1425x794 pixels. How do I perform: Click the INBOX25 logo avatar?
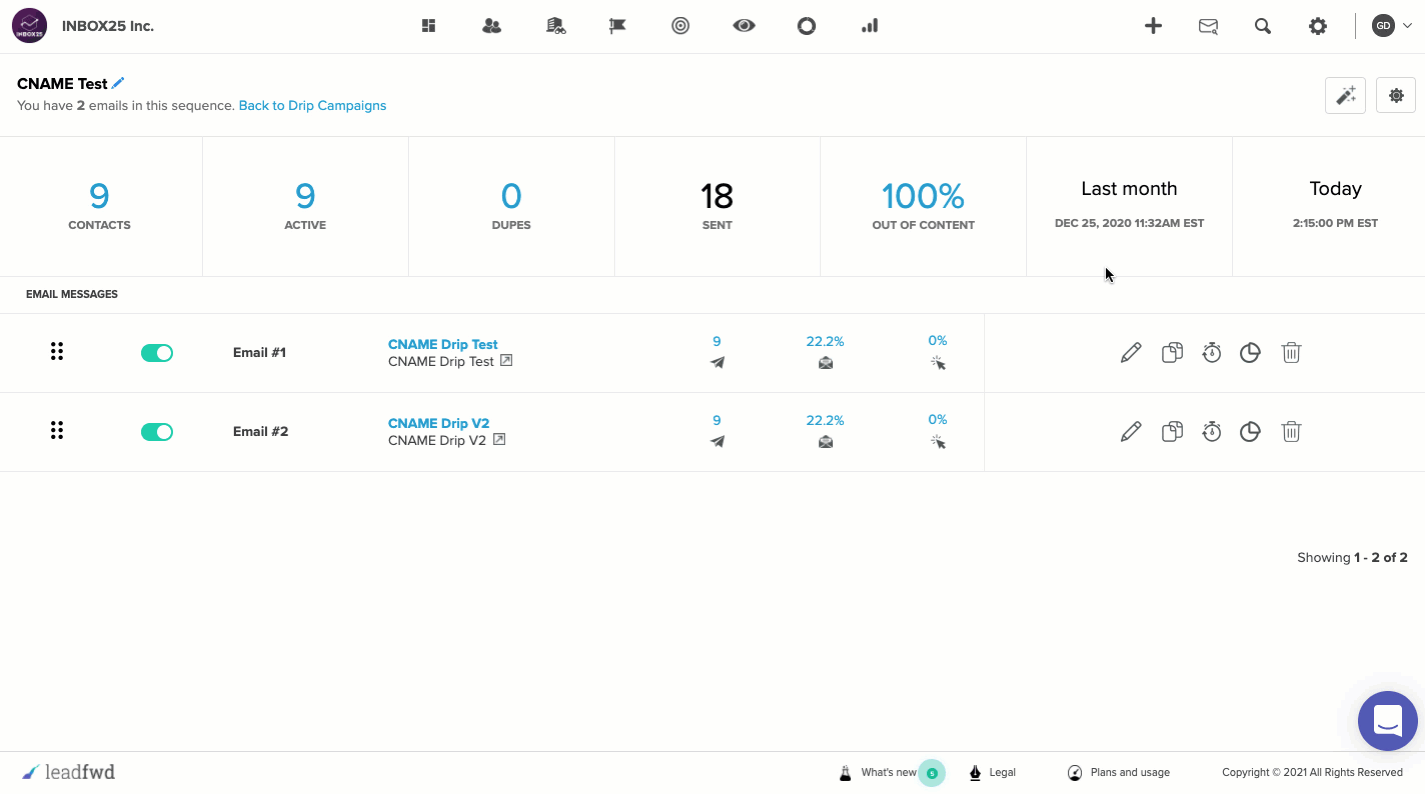[29, 26]
